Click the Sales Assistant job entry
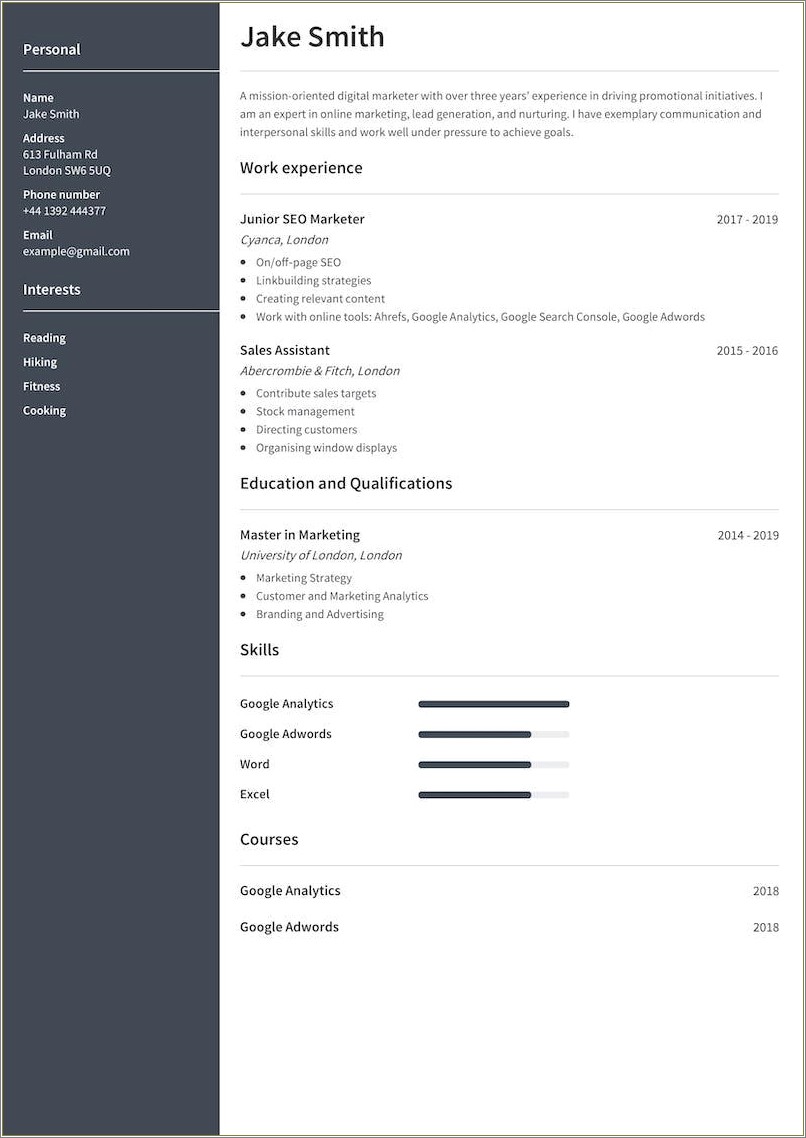The image size is (806, 1138). coord(284,350)
